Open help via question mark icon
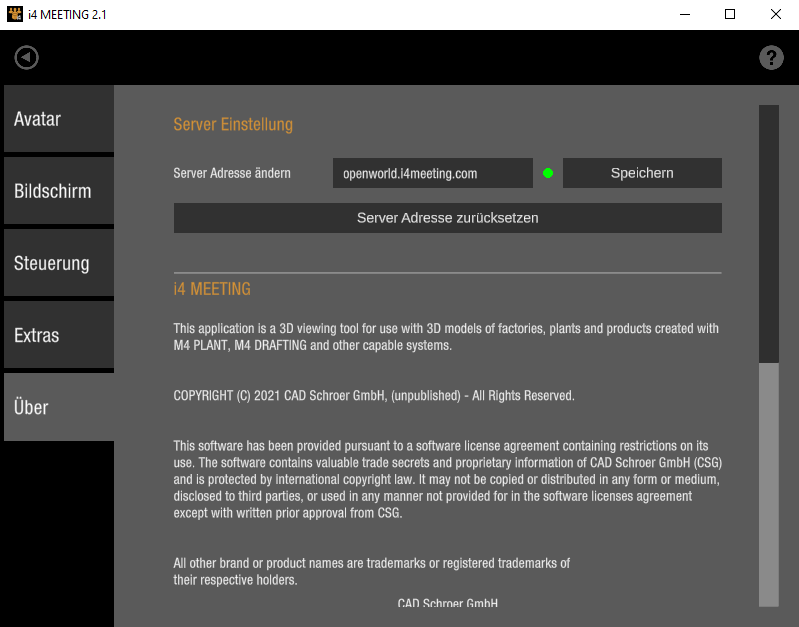Viewport: 799px width, 627px height. (x=771, y=58)
